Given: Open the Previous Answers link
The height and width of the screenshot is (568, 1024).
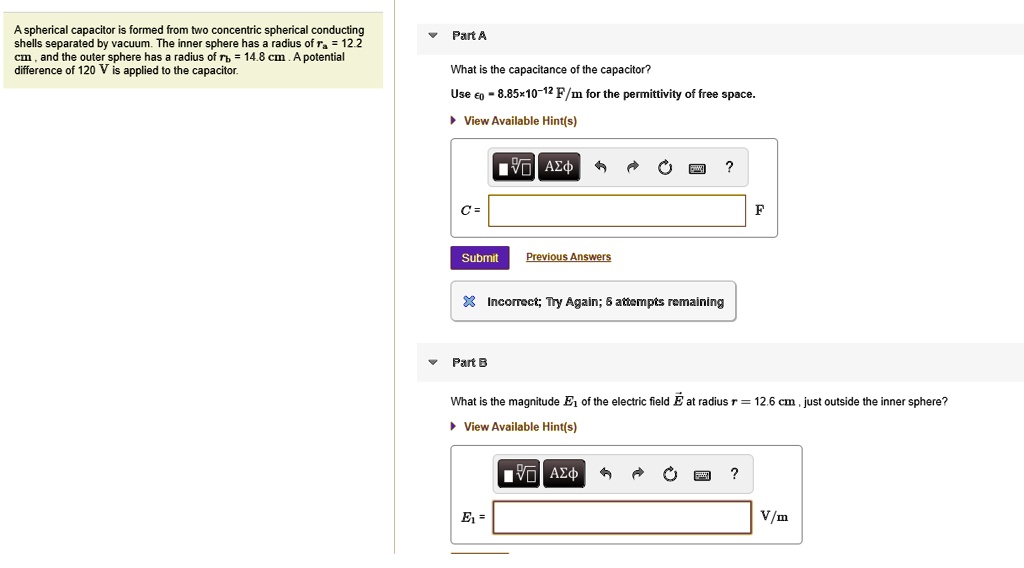Looking at the screenshot, I should [568, 257].
